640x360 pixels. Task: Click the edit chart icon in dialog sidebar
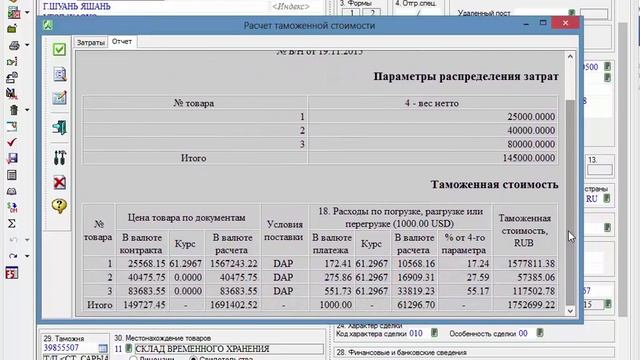pos(59,98)
